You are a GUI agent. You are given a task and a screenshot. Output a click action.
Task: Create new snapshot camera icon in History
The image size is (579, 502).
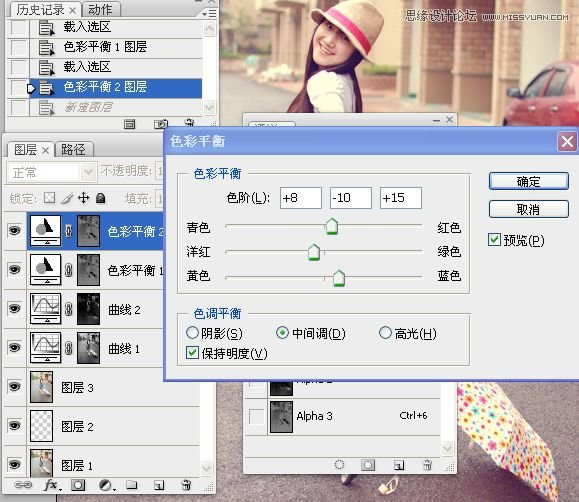click(161, 124)
